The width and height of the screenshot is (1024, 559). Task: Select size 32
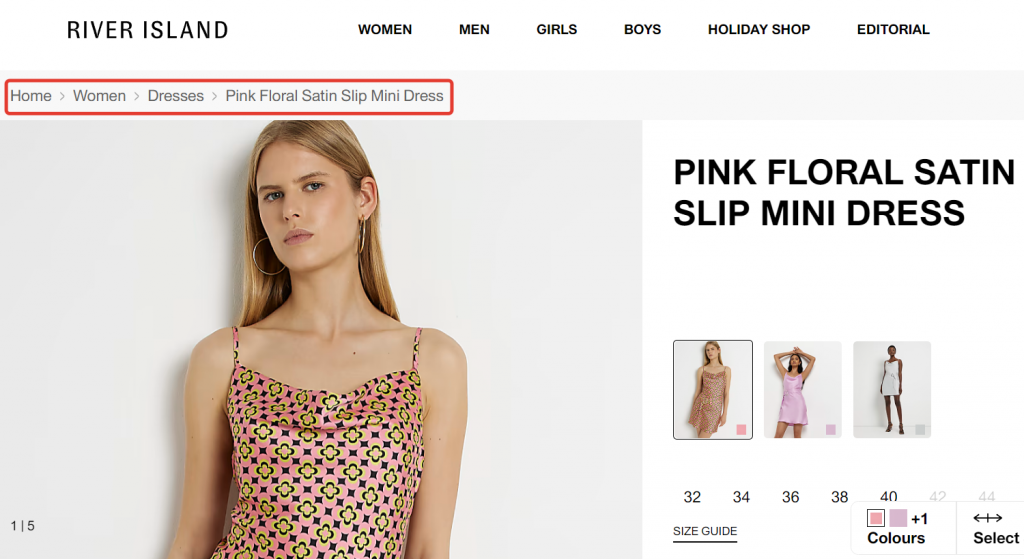[x=692, y=497]
